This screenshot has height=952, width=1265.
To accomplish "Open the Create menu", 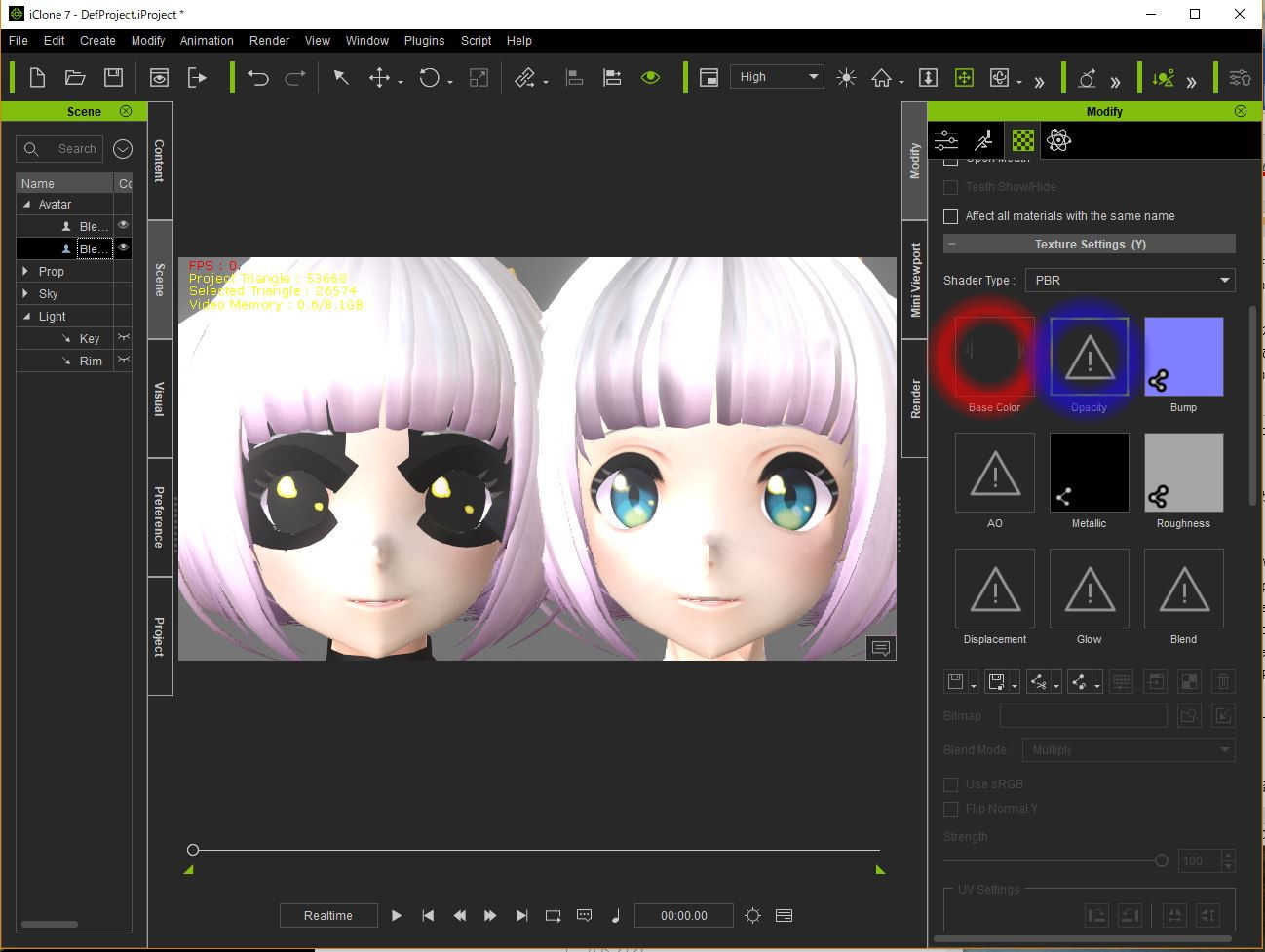I will click(97, 41).
